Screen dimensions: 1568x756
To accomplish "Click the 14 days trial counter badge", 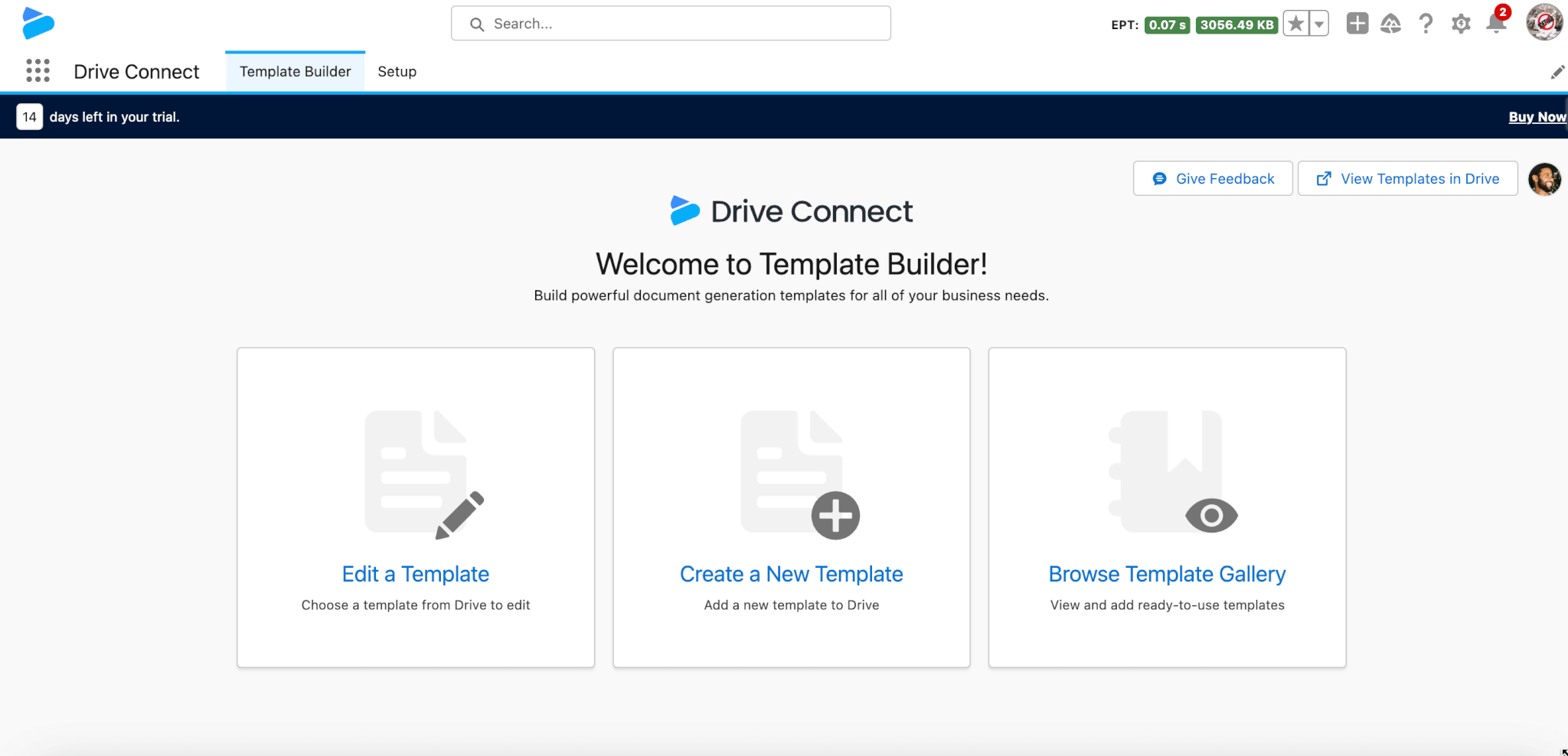I will (x=29, y=117).
